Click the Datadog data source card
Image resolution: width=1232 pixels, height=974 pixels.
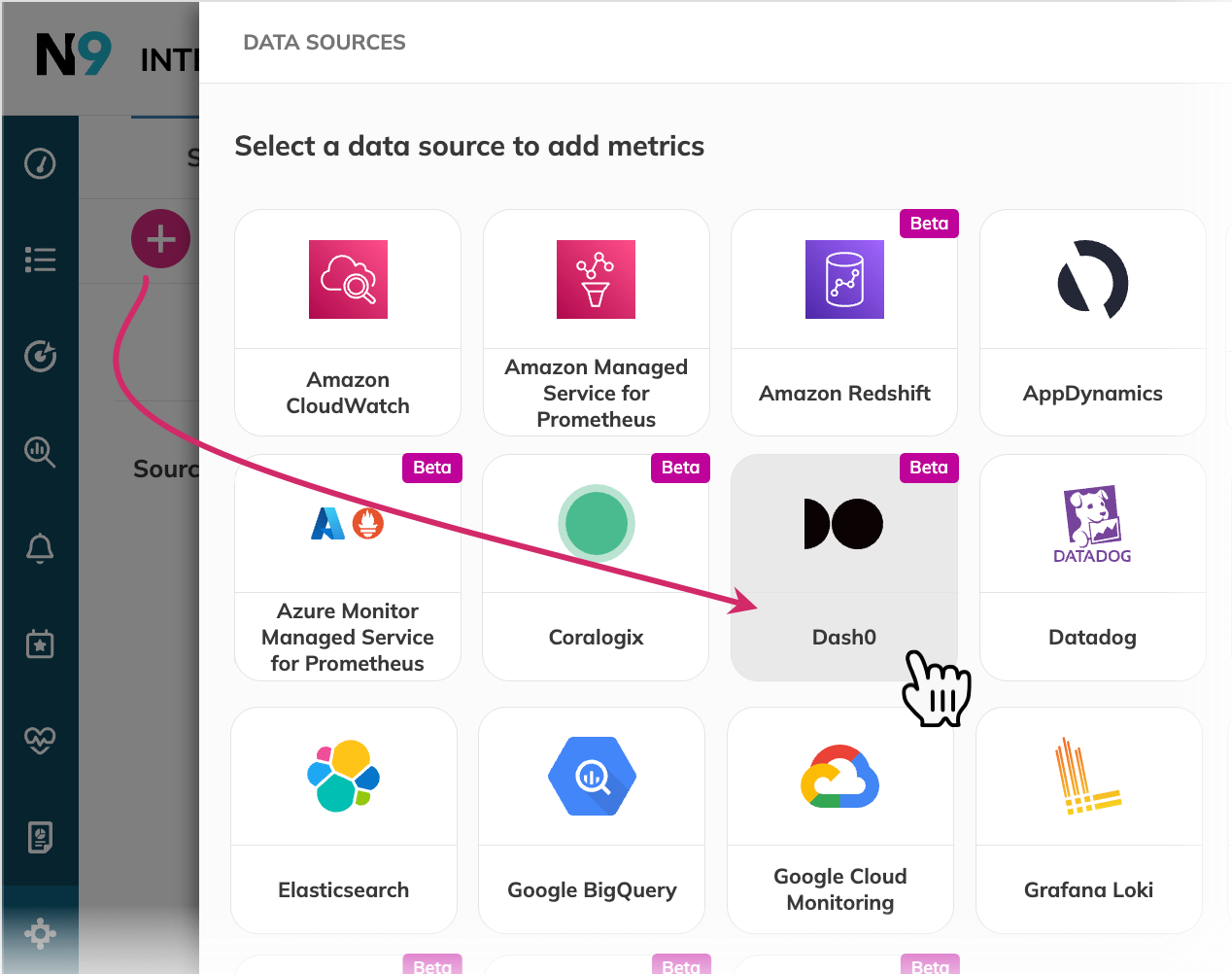point(1092,568)
